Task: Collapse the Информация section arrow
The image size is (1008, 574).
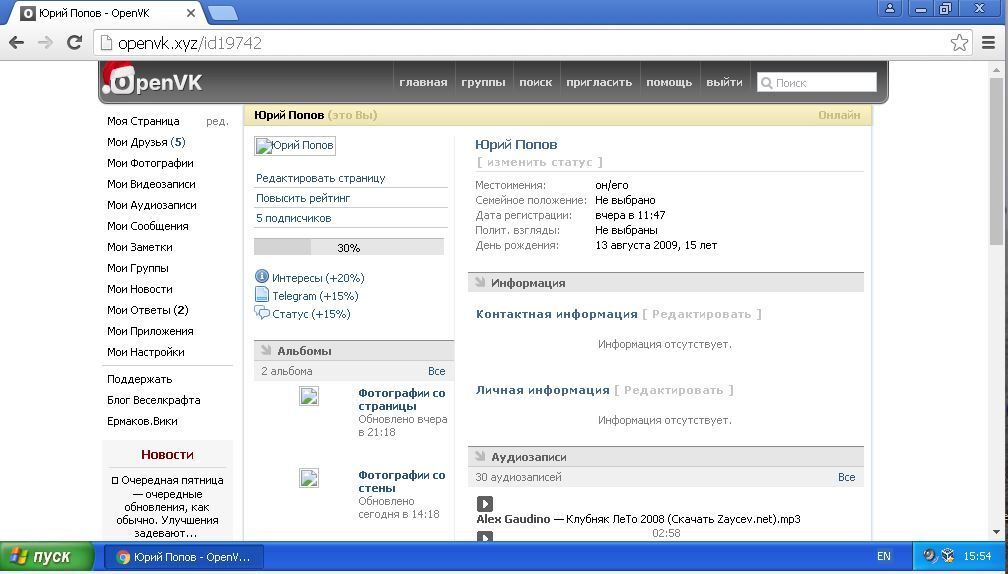Action: tap(480, 282)
